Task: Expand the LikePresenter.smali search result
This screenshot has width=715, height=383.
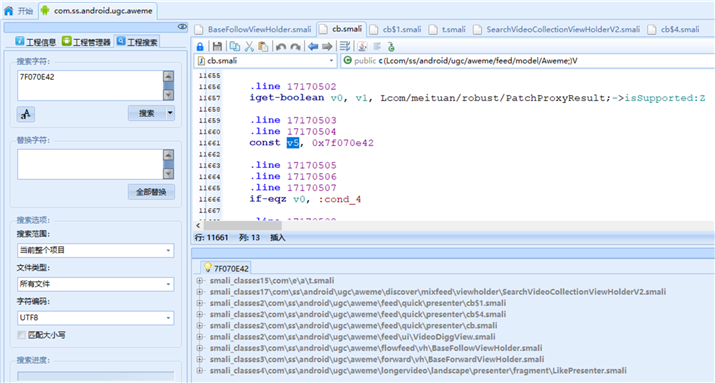Action: tap(200, 371)
